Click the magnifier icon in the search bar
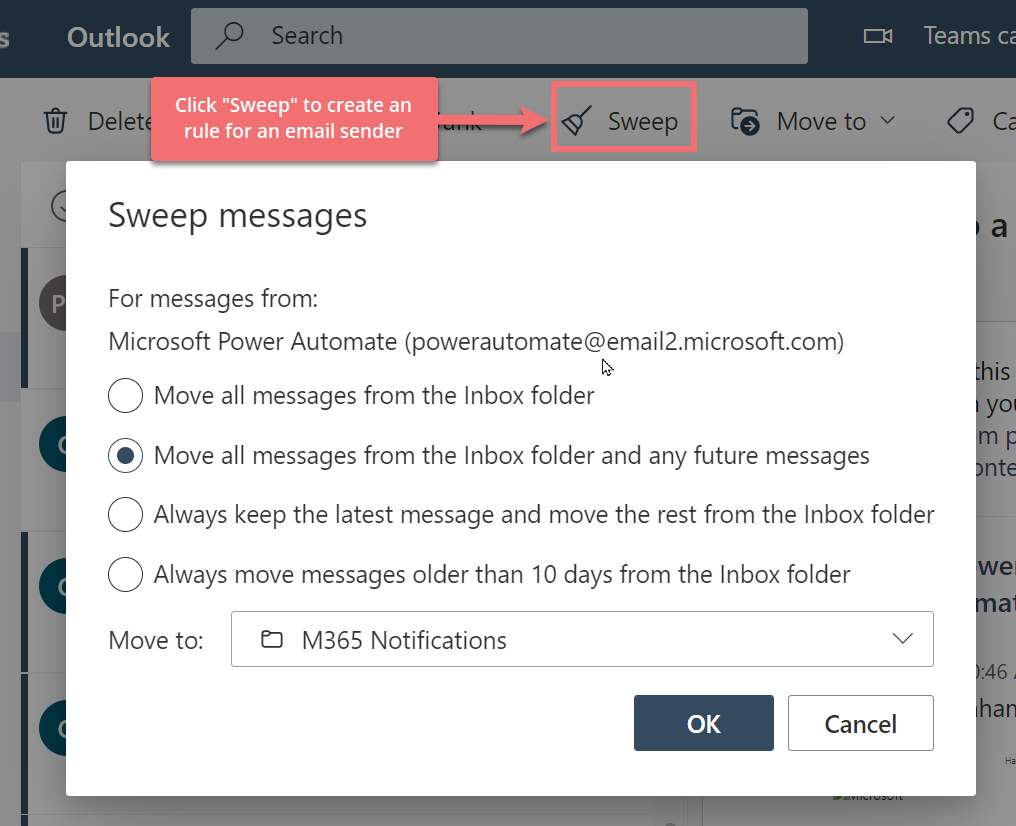Image resolution: width=1016 pixels, height=826 pixels. click(x=229, y=36)
